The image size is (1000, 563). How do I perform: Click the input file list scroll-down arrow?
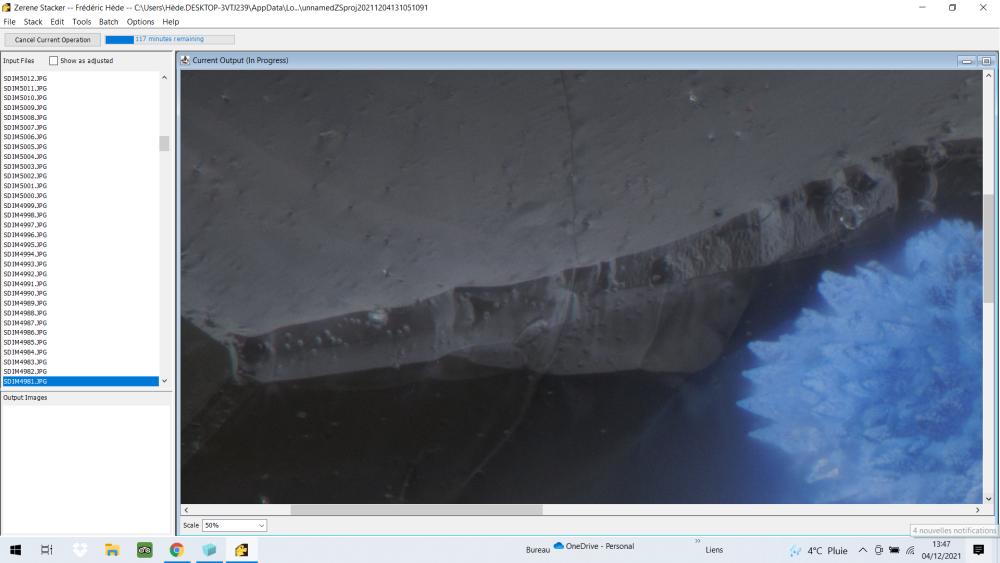pyautogui.click(x=164, y=381)
